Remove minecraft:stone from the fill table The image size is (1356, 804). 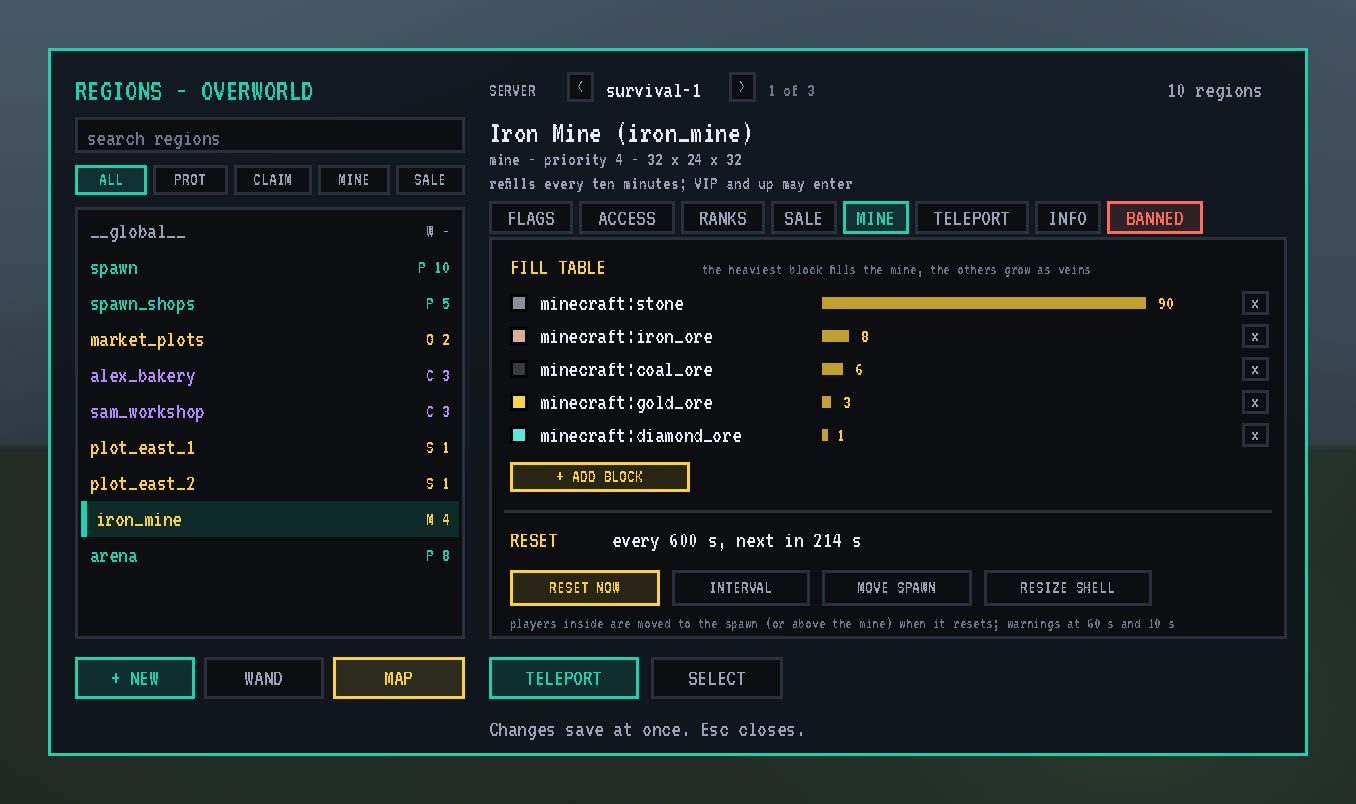click(1255, 303)
